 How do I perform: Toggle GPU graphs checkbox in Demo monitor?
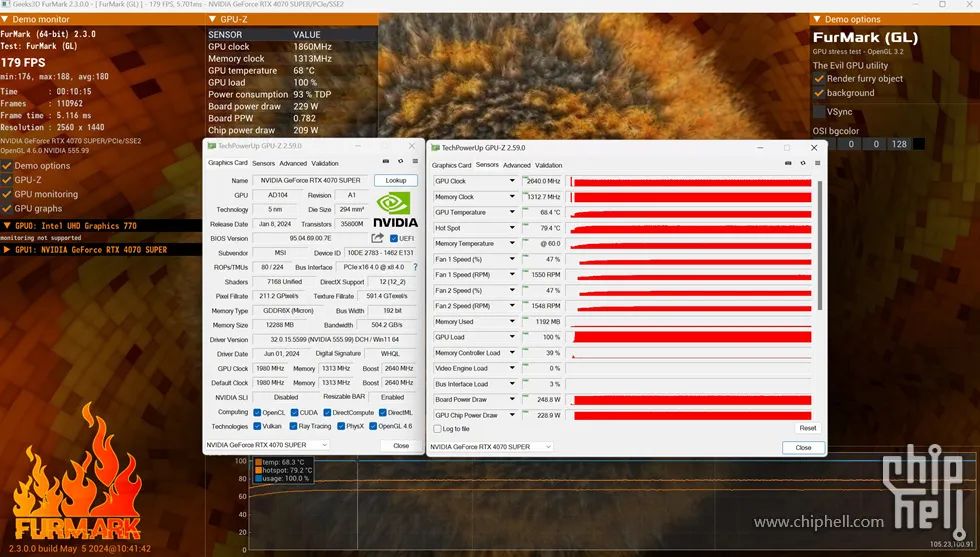pyautogui.click(x=7, y=209)
